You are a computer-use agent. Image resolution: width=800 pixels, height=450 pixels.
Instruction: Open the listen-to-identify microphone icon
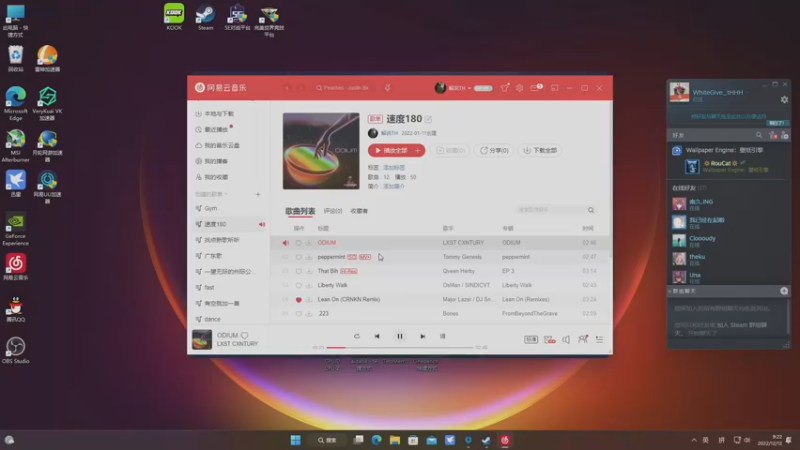pos(388,88)
